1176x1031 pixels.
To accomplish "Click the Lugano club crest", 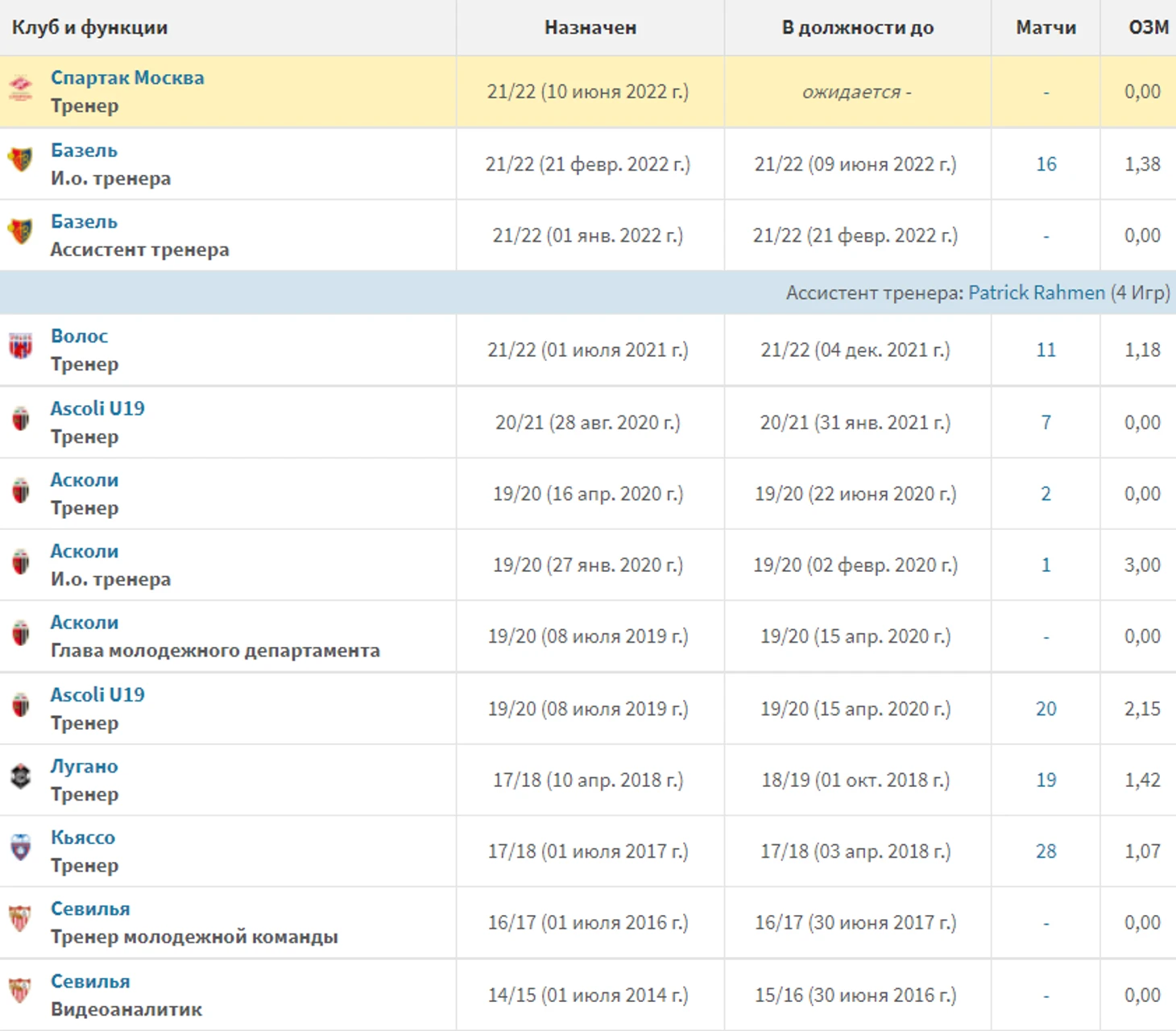I will pyautogui.click(x=20, y=776).
